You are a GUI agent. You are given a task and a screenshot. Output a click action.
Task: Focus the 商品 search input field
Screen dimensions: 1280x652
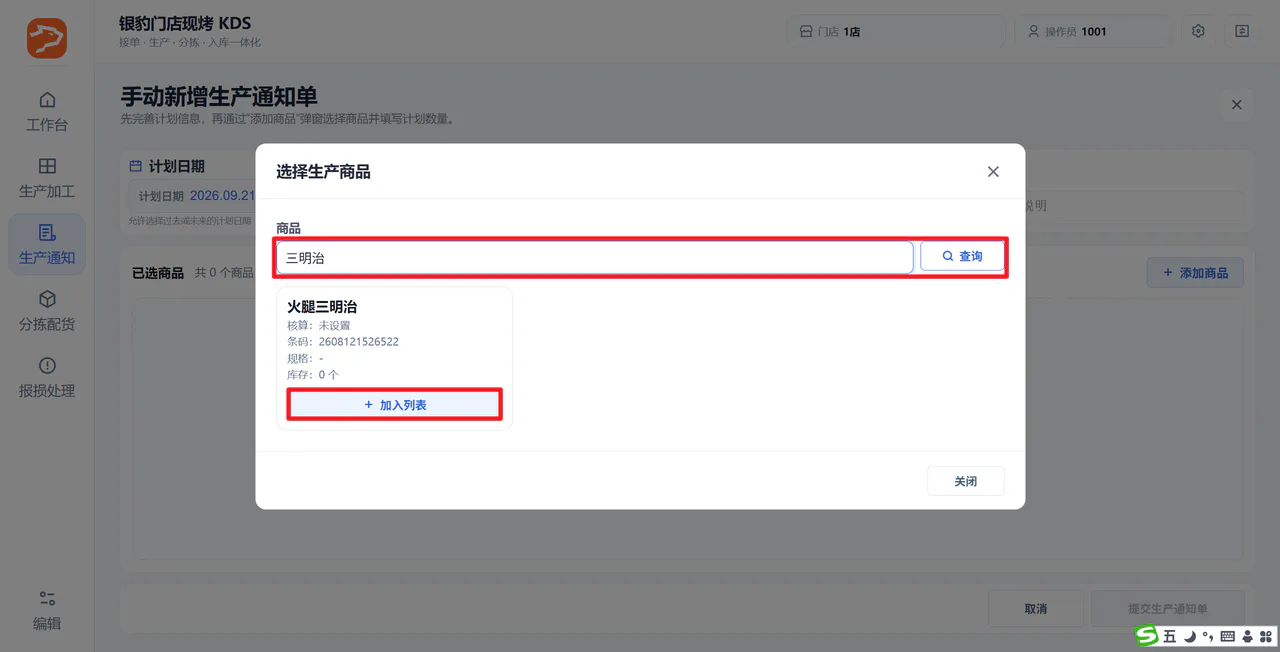click(595, 257)
